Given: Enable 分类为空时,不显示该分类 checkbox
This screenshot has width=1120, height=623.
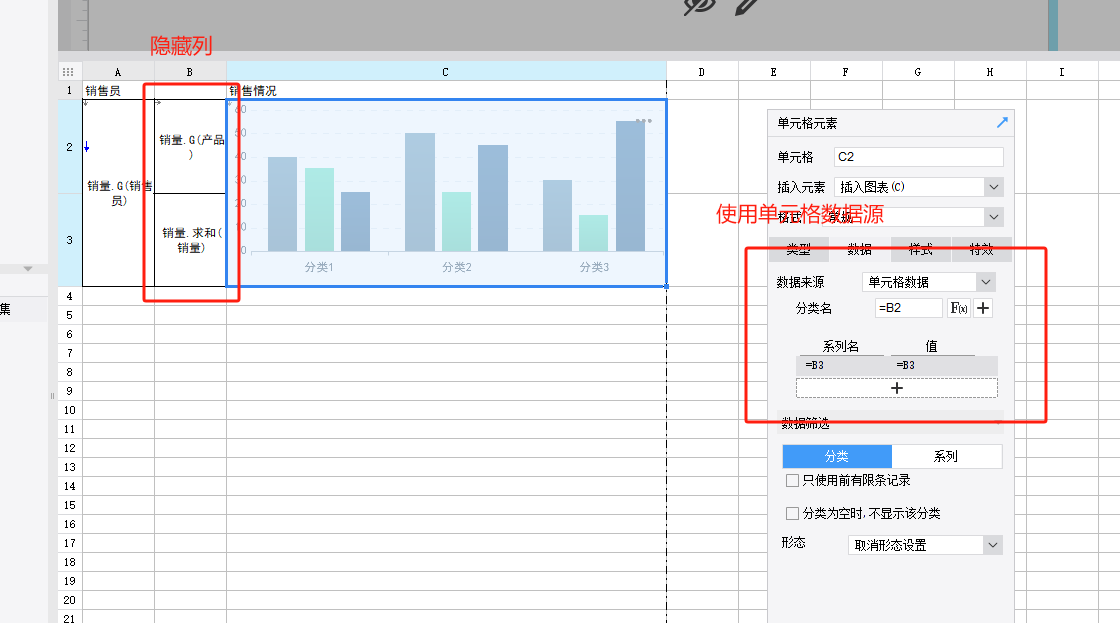Looking at the screenshot, I should [x=792, y=513].
